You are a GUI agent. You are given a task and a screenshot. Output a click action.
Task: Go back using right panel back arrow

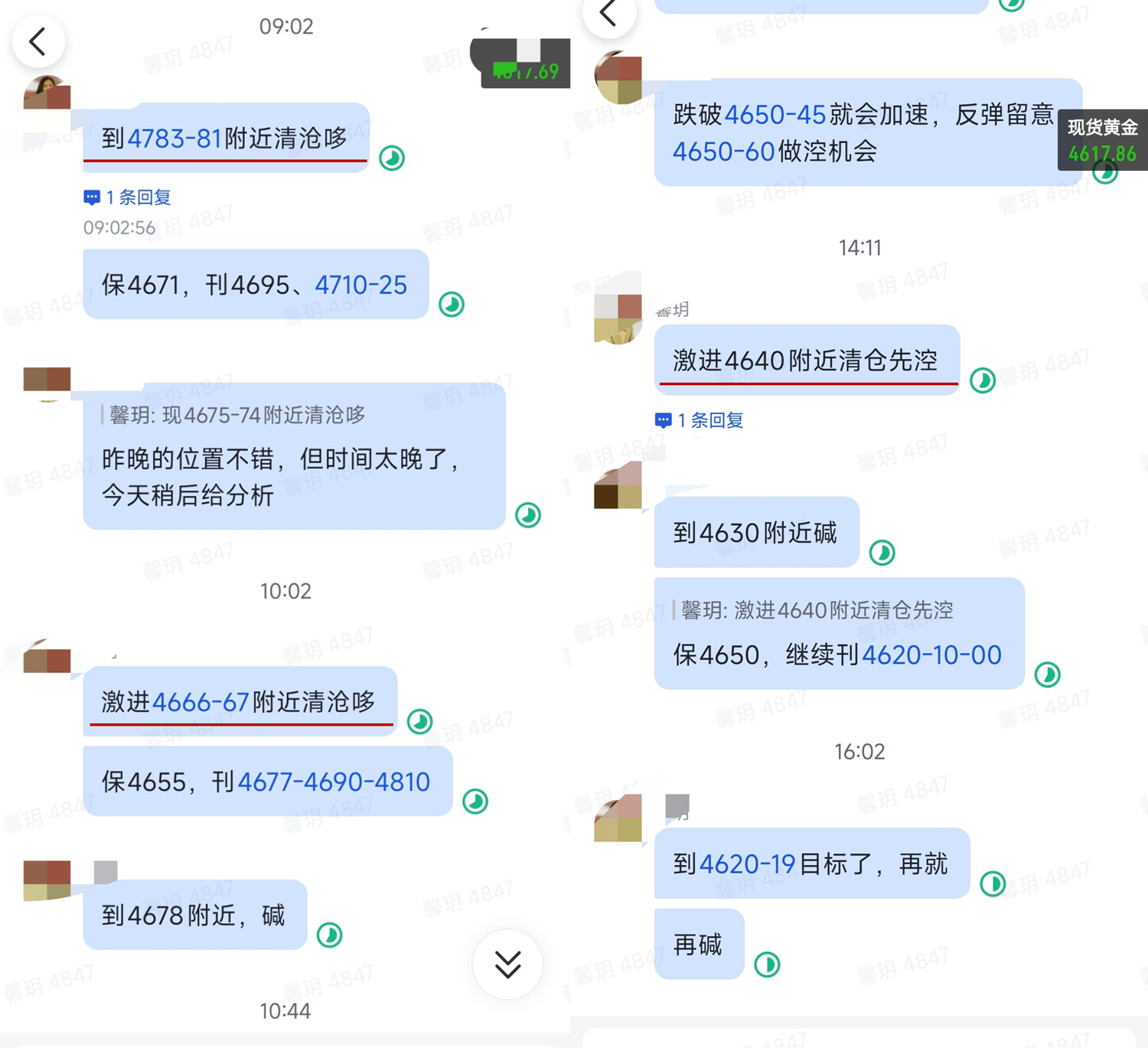point(608,15)
